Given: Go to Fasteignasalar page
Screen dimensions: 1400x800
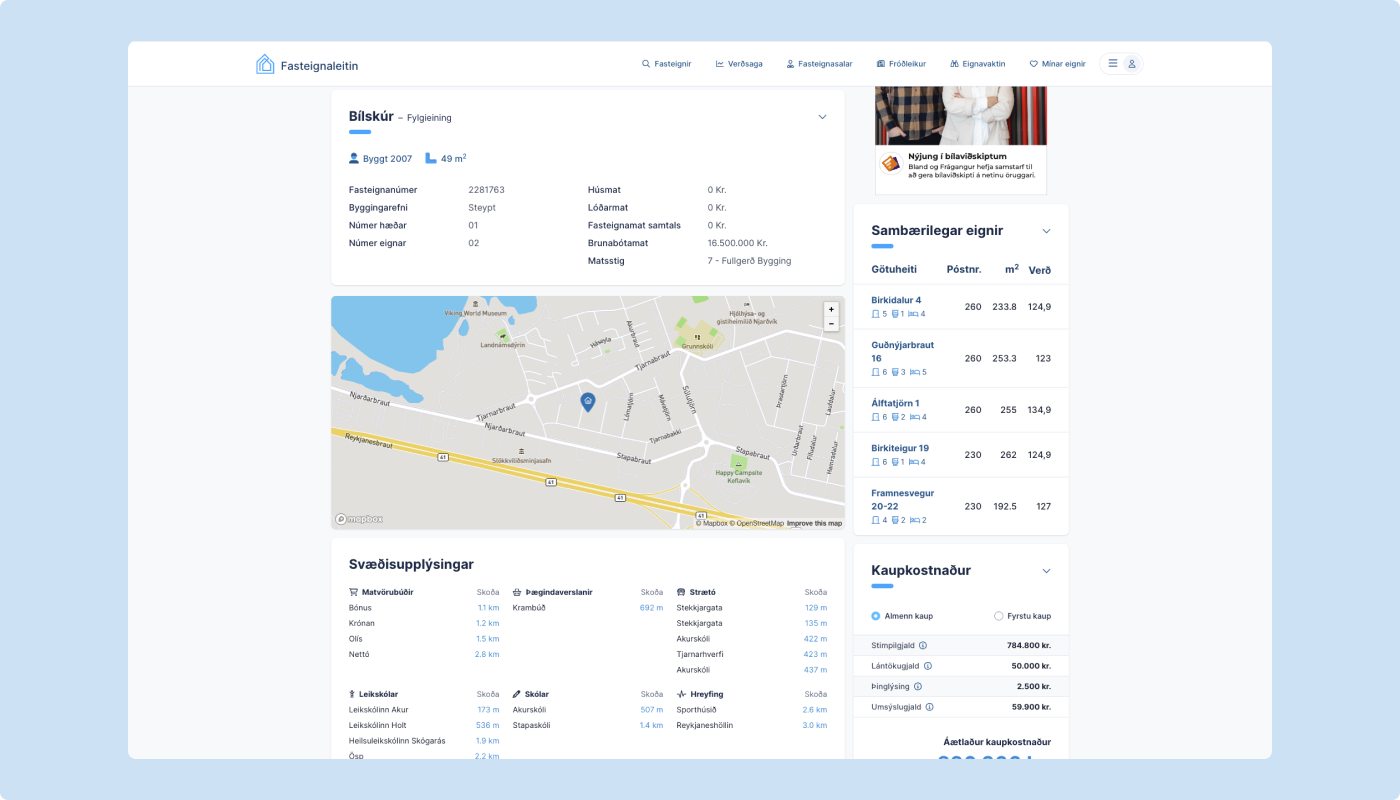Looking at the screenshot, I should click(819, 64).
